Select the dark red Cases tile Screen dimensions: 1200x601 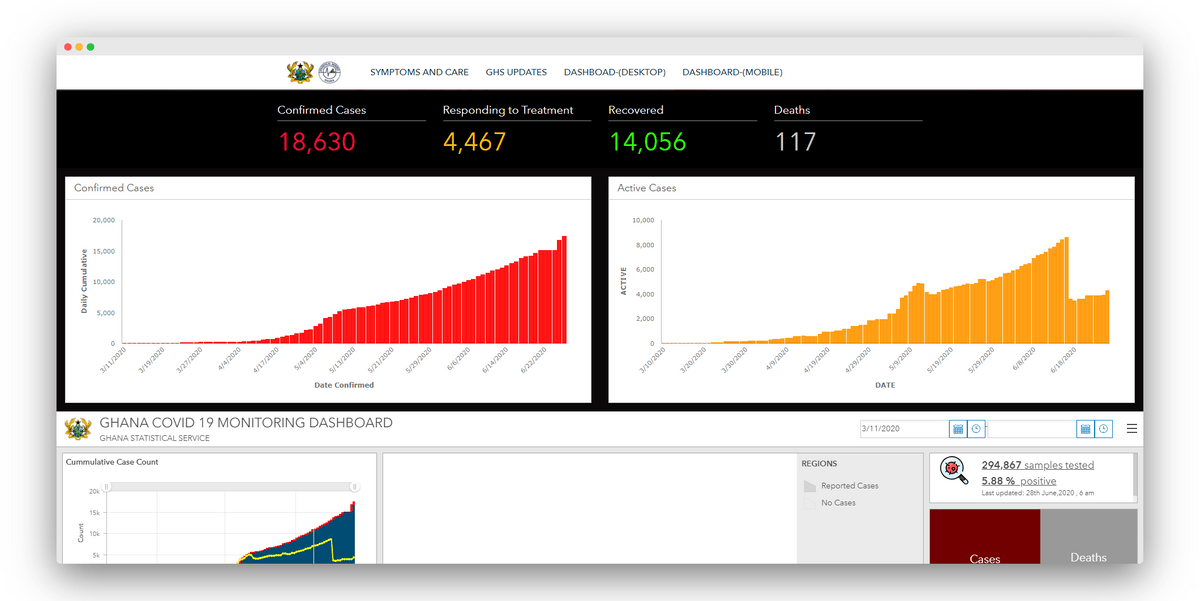point(985,537)
